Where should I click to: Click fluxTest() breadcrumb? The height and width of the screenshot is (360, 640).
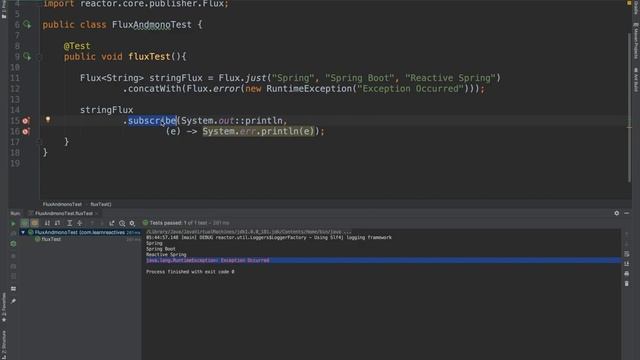point(101,204)
